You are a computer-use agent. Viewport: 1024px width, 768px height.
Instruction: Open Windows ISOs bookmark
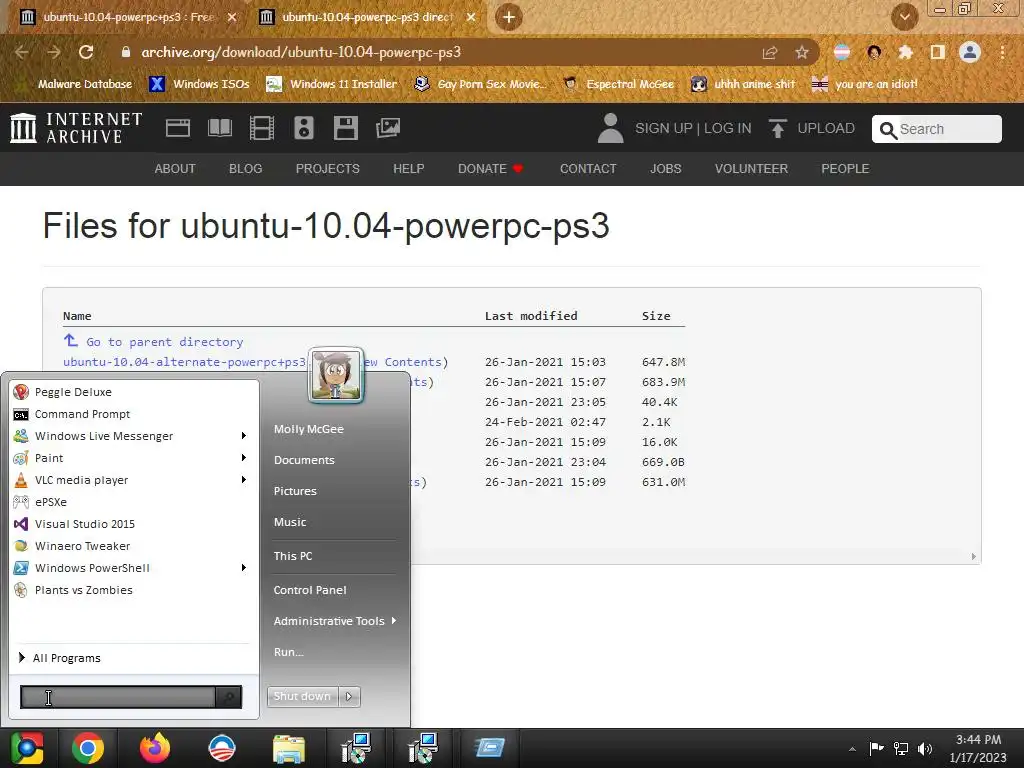coord(200,84)
